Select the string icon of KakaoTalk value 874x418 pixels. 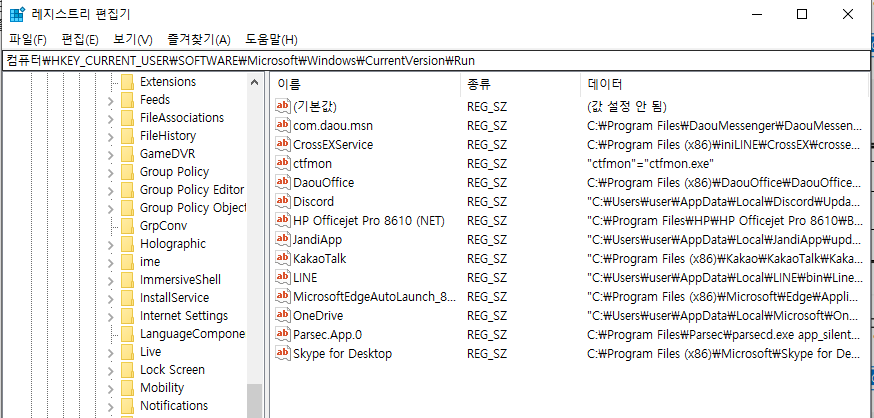[284, 258]
